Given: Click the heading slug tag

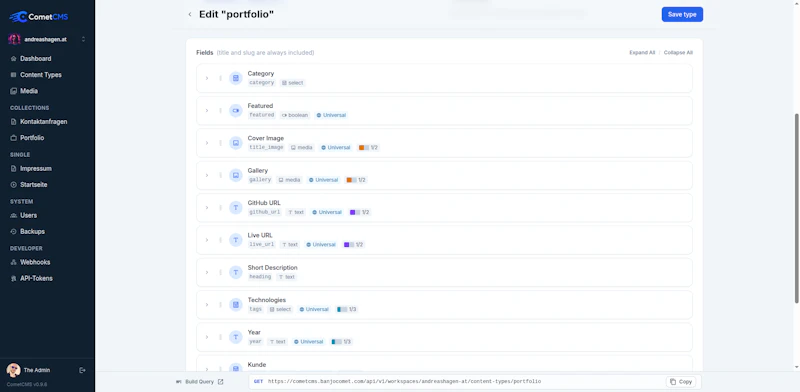Looking at the screenshot, I should pos(260,277).
